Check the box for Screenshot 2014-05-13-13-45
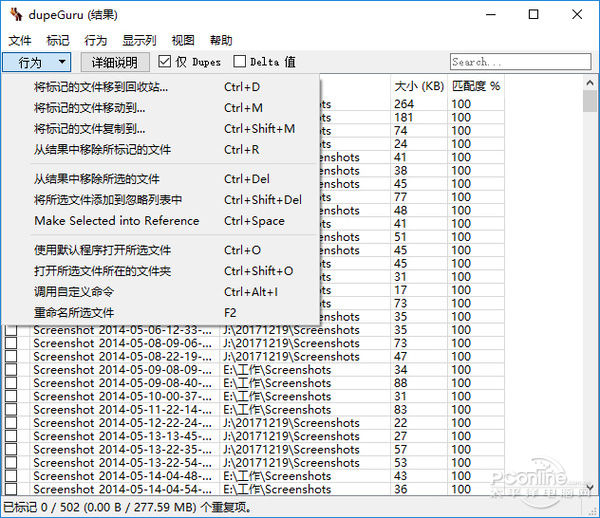Screen dimensions: 600x518 click(x=11, y=436)
